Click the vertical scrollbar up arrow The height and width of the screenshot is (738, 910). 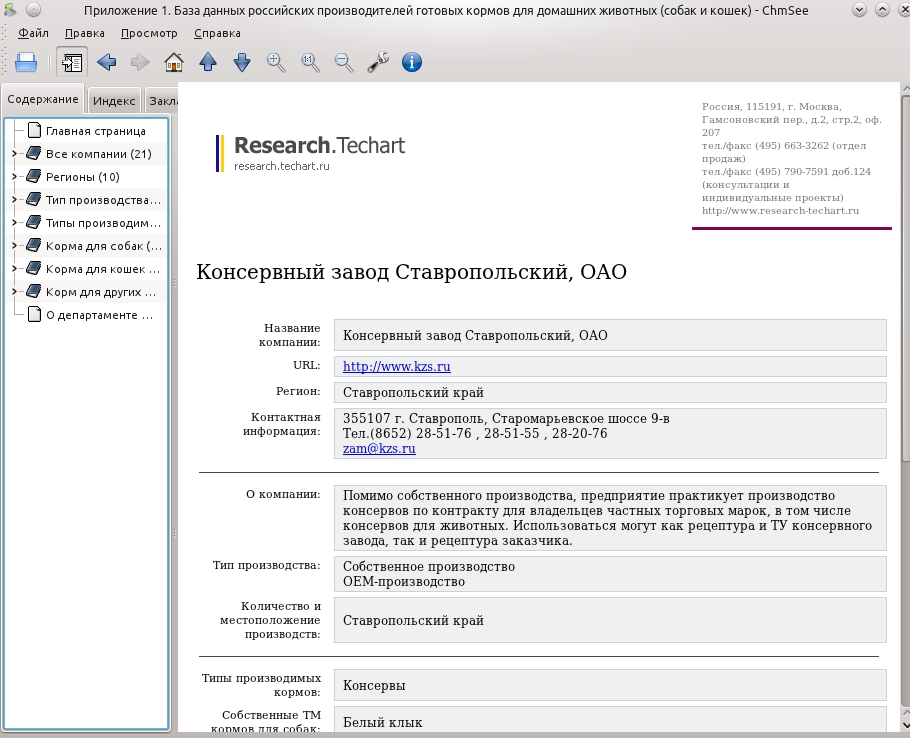point(905,89)
